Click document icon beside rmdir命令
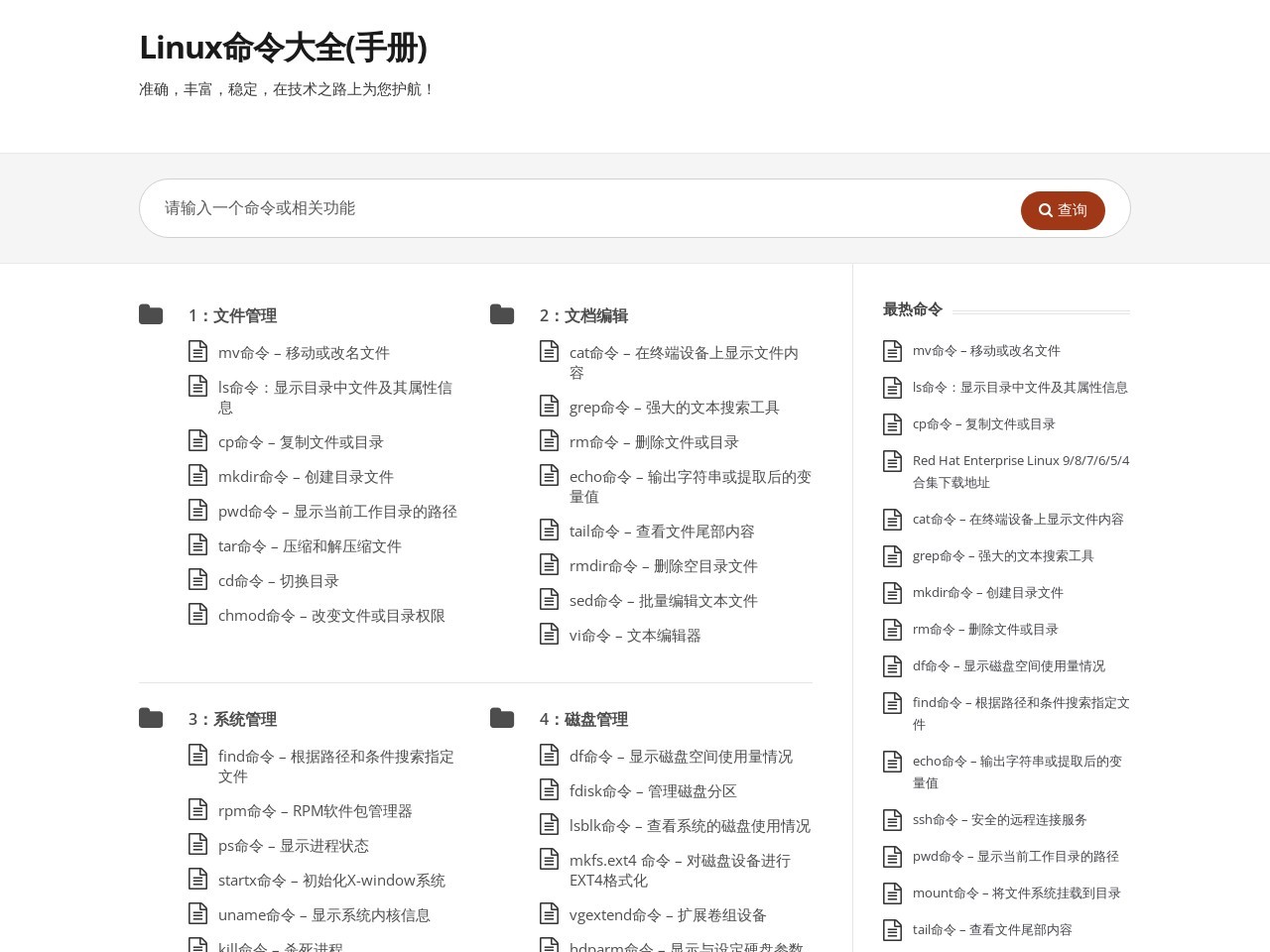The height and width of the screenshot is (952, 1270). (549, 564)
